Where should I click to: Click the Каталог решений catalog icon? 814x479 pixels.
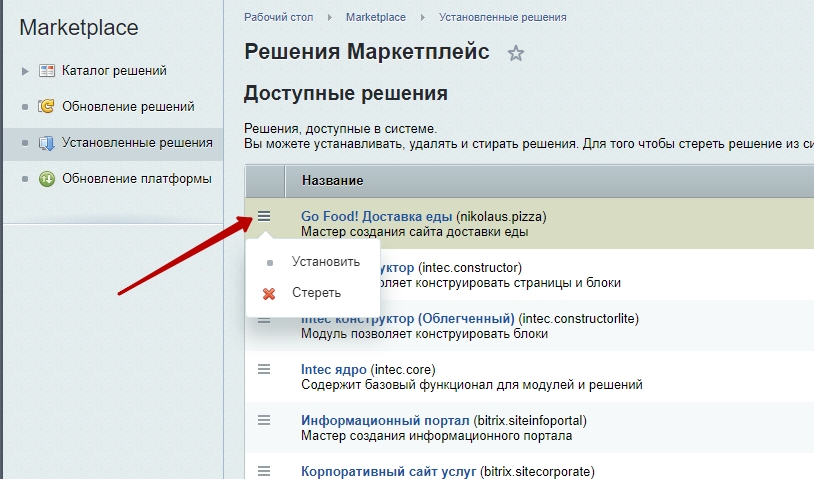[x=47, y=71]
